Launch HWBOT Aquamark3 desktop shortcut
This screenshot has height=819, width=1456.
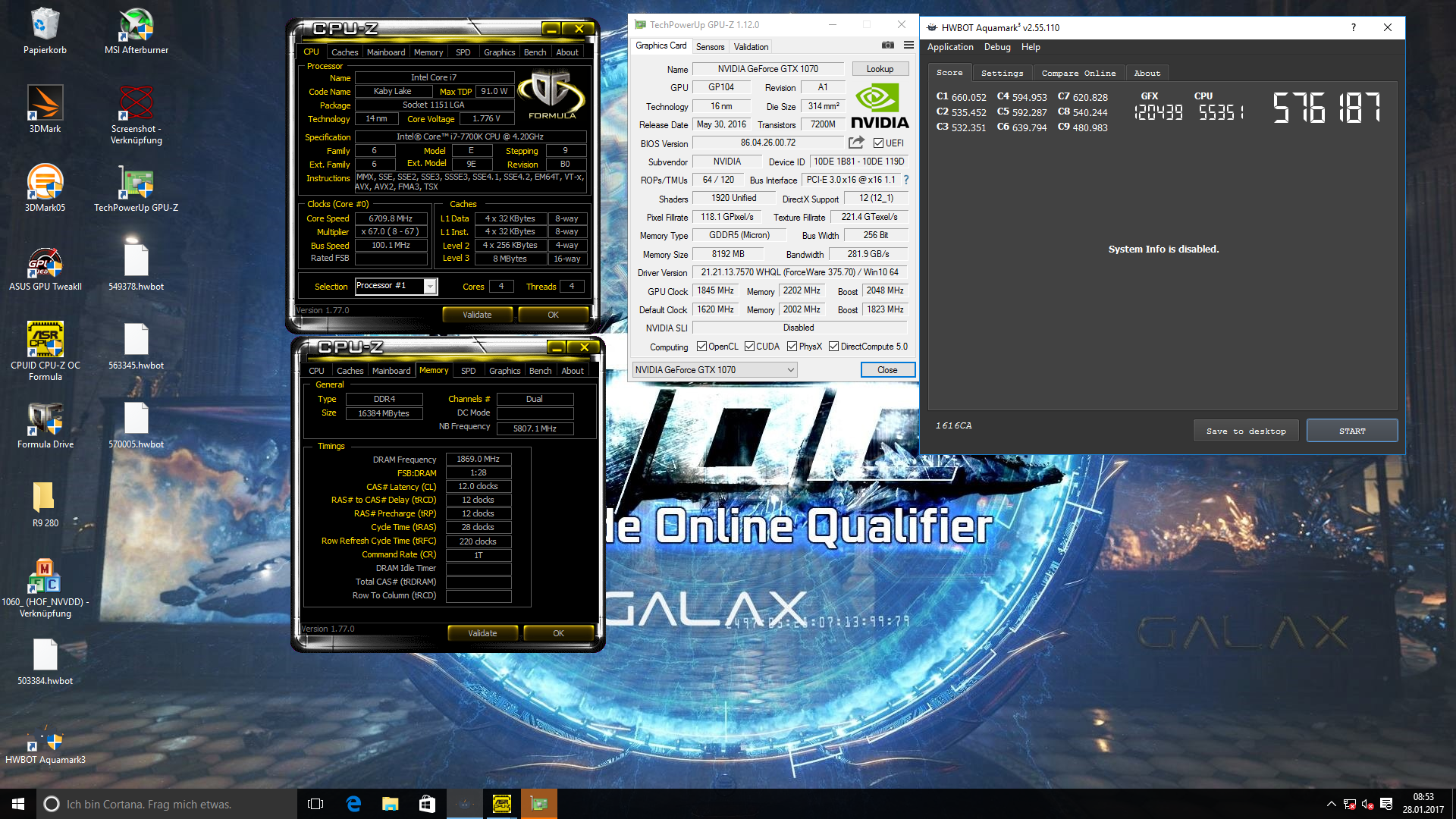pos(45,745)
